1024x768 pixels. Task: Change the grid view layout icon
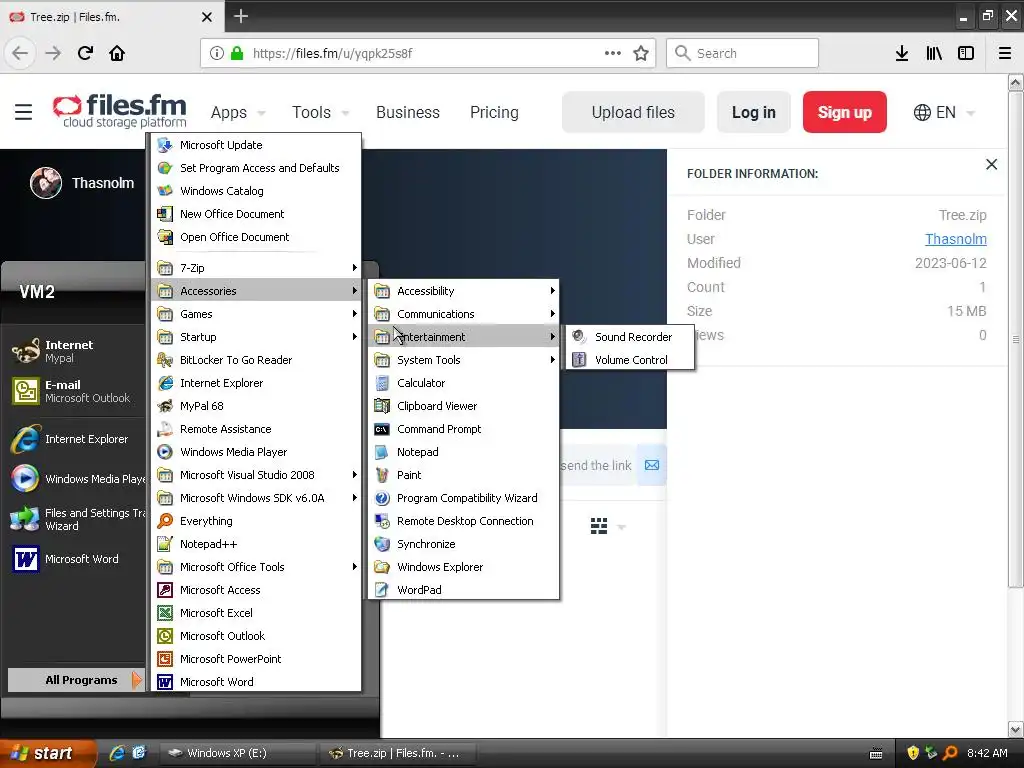599,526
